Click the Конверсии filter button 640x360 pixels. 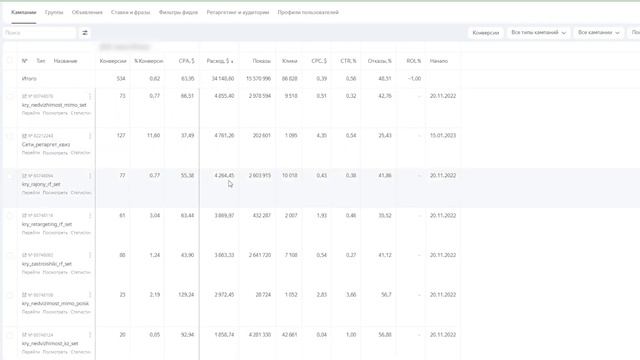click(486, 33)
